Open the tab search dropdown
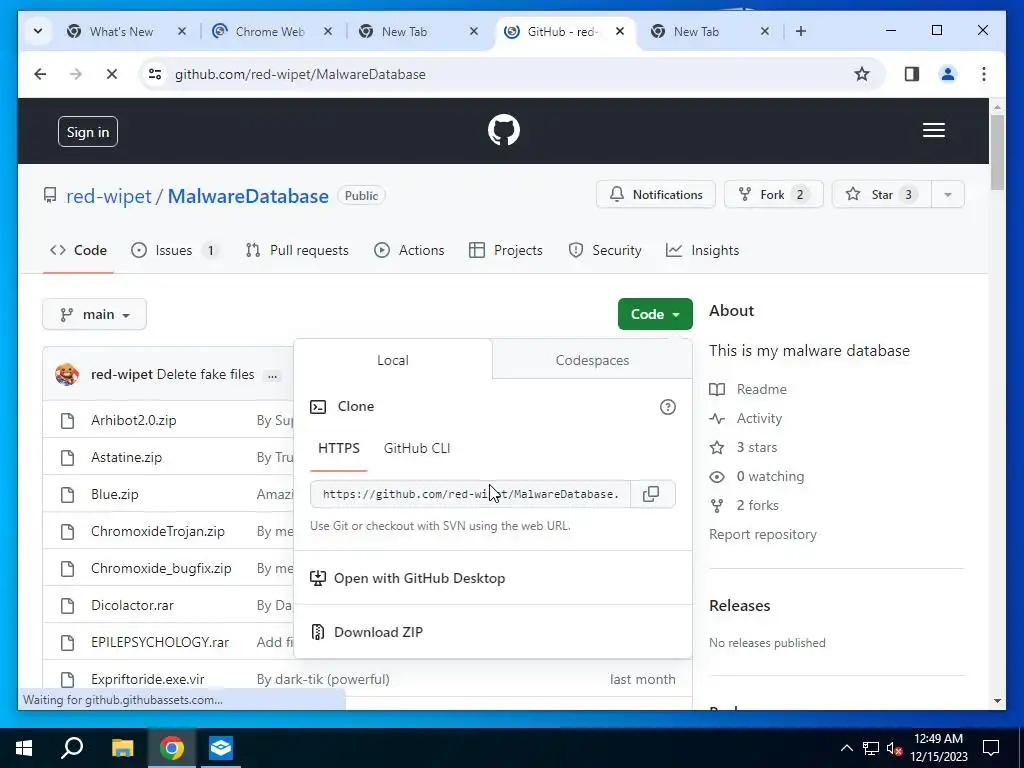Viewport: 1024px width, 768px height. [38, 31]
